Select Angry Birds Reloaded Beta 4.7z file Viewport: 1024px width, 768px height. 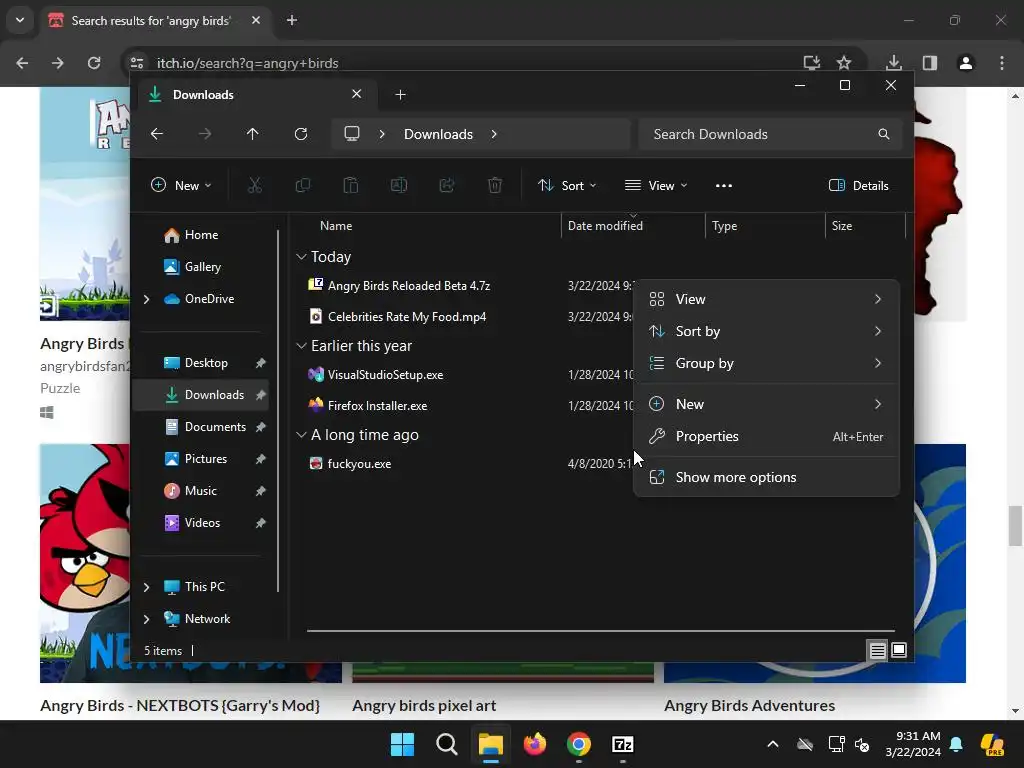[x=408, y=286]
